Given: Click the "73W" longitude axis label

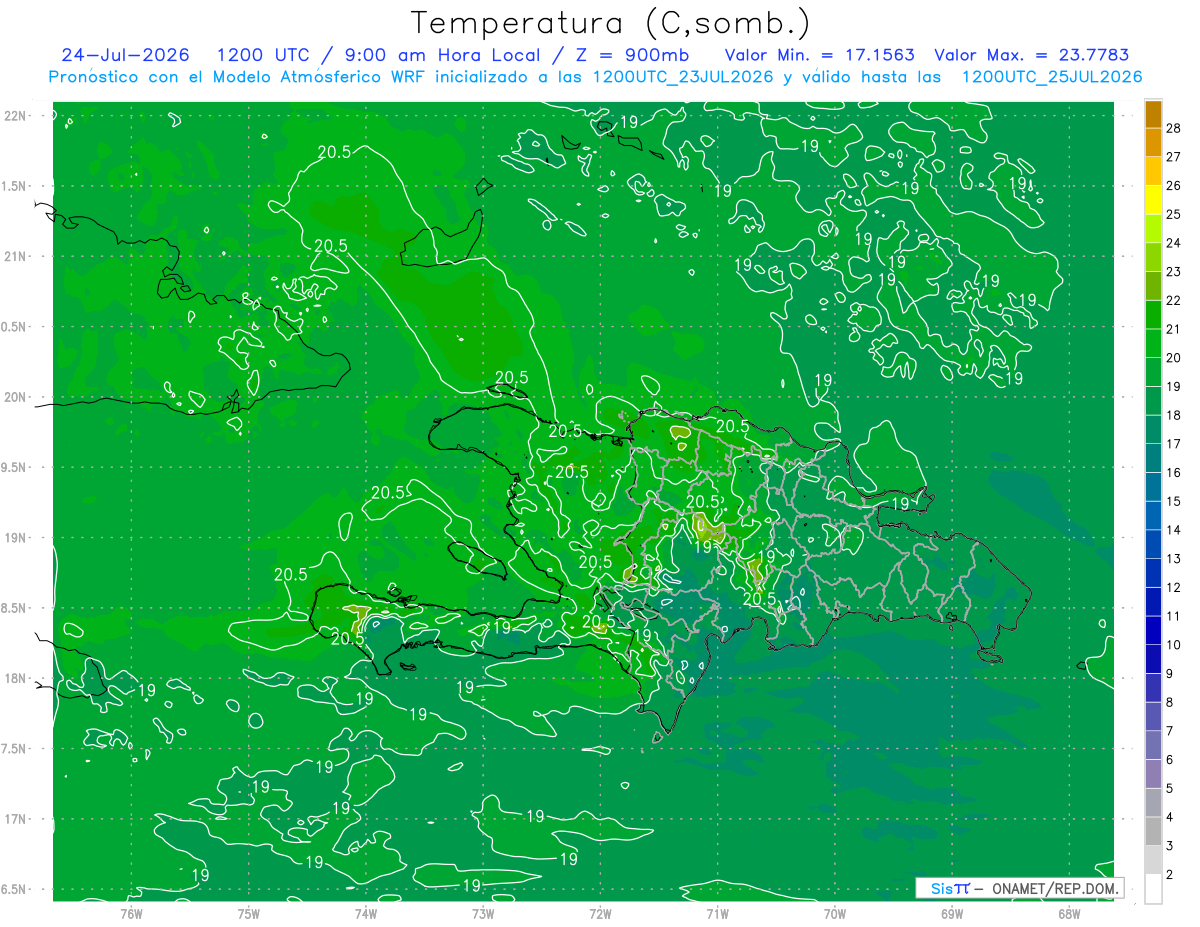Looking at the screenshot, I should [x=483, y=913].
